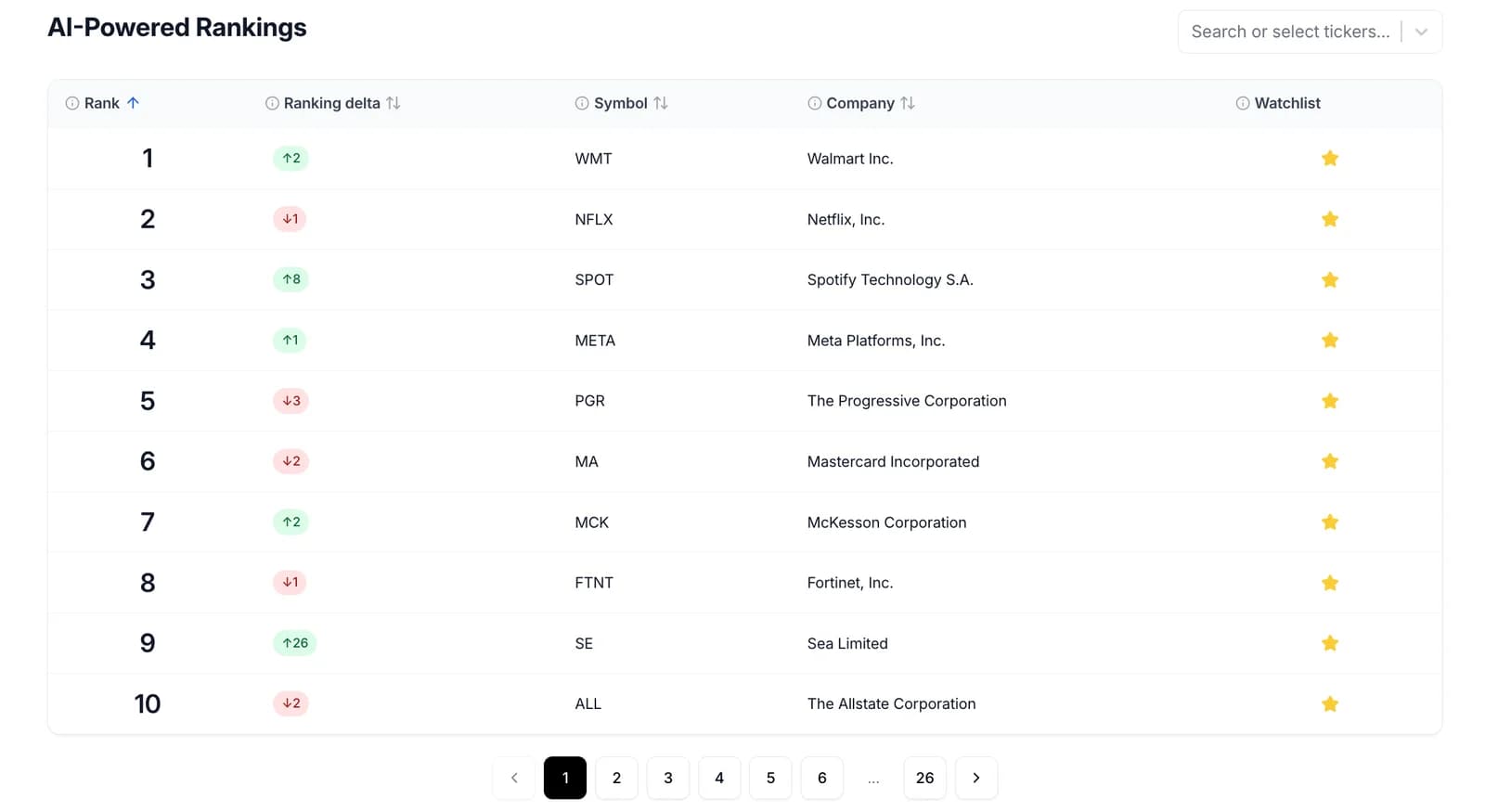The width and height of the screenshot is (1485, 812).
Task: Click the Rank column header label
Action: click(102, 103)
